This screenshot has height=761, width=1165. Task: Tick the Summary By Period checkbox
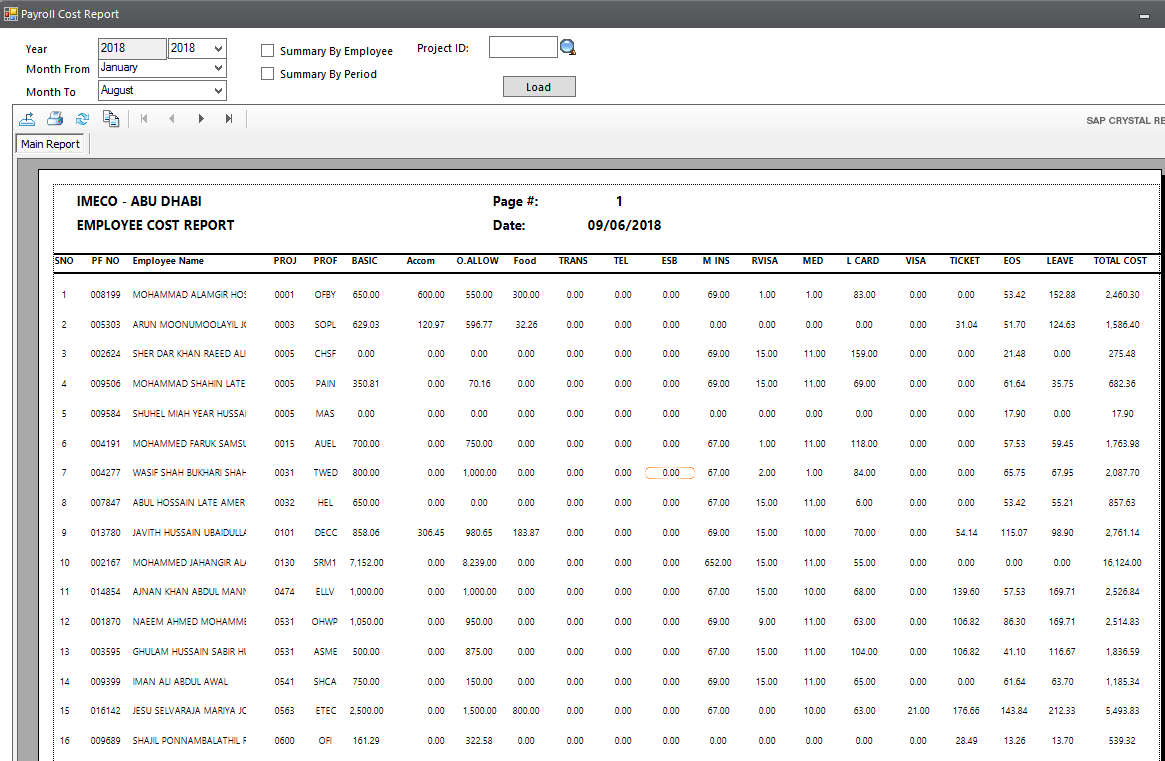[268, 73]
